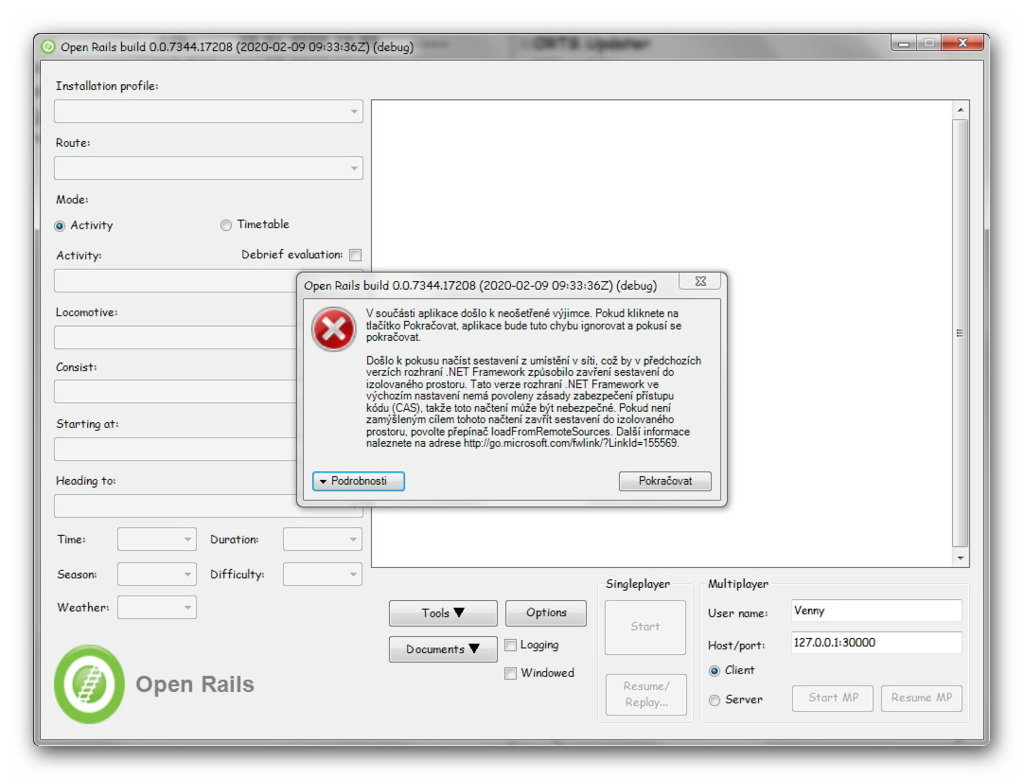Click the User name field containing Venny
The image size is (1024, 780).
click(x=876, y=611)
